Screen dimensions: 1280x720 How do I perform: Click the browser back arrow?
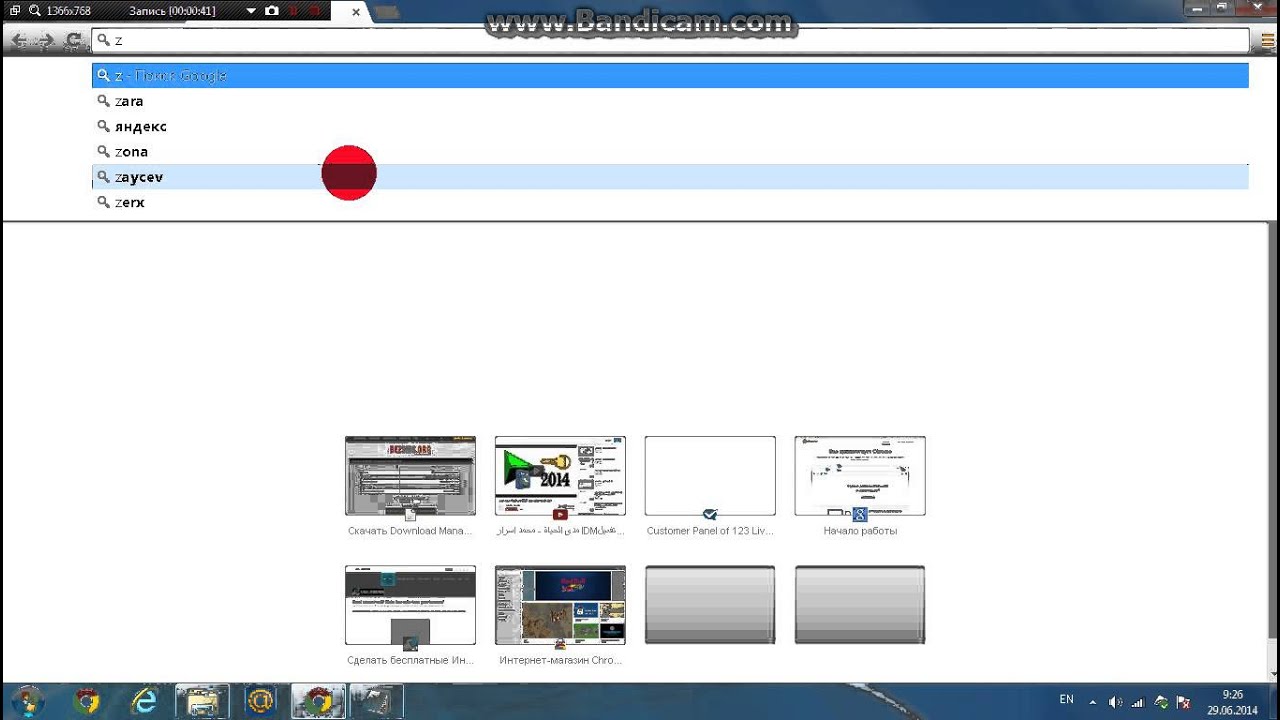click(19, 41)
